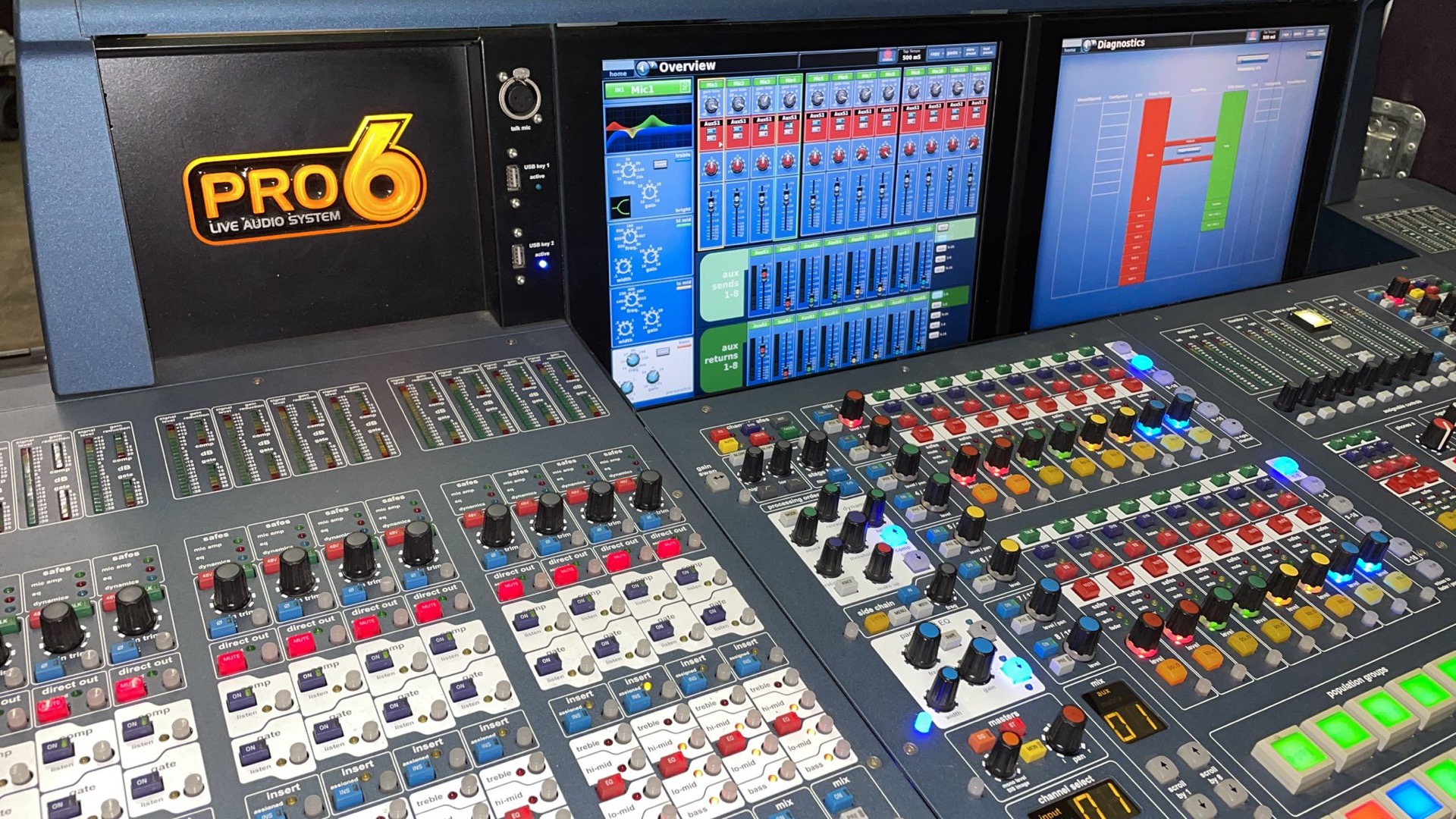Open the aux sends 1-8 section tab
Screen dimensions: 1456x819
click(723, 285)
